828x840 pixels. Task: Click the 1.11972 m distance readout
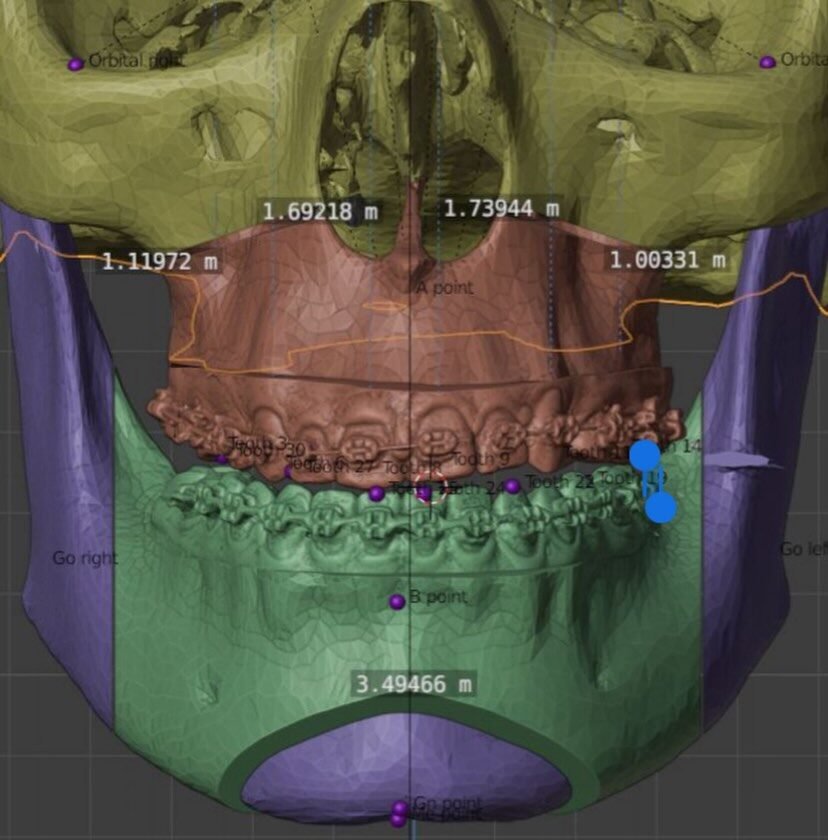click(159, 262)
